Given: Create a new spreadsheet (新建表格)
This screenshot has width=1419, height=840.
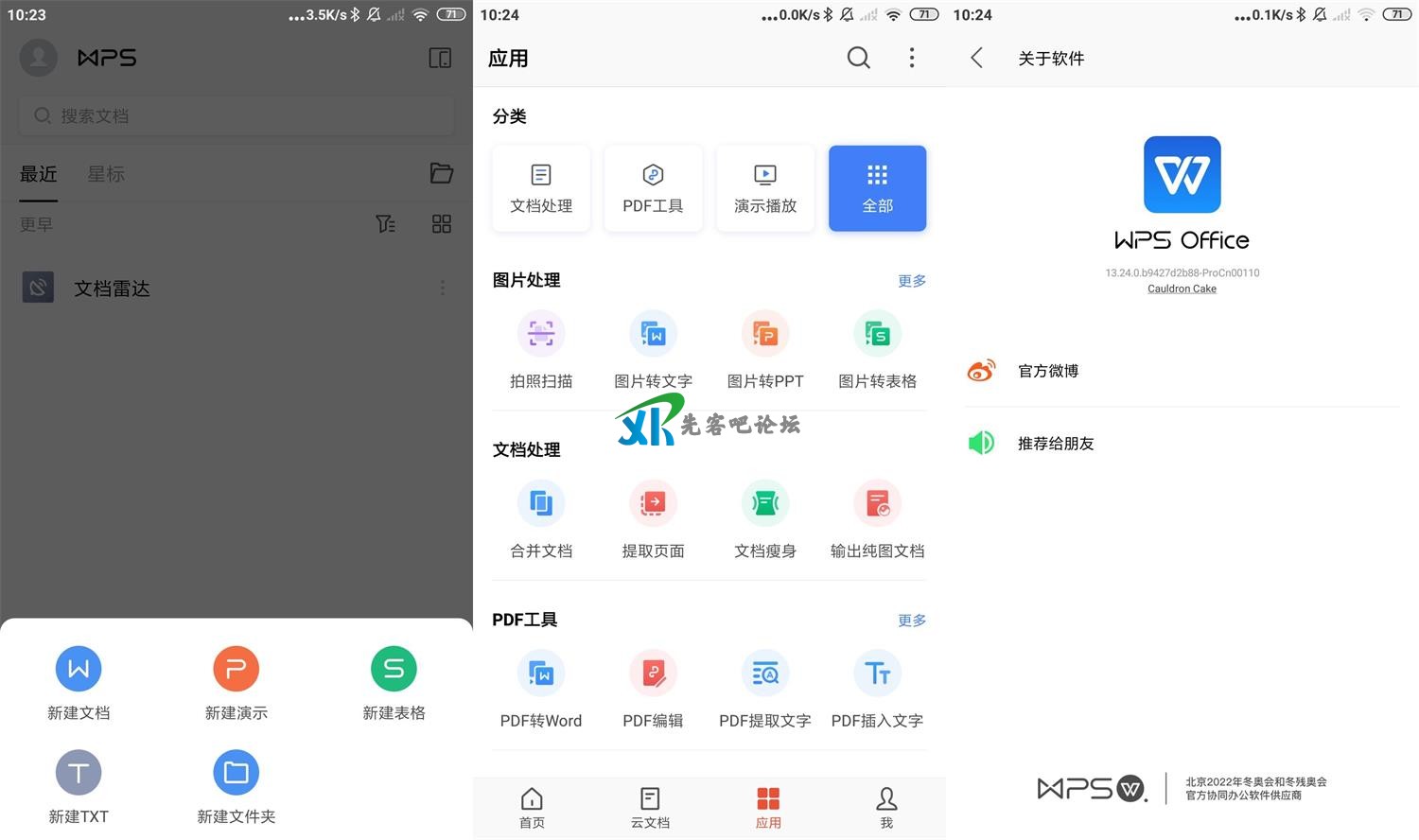Looking at the screenshot, I should (394, 670).
